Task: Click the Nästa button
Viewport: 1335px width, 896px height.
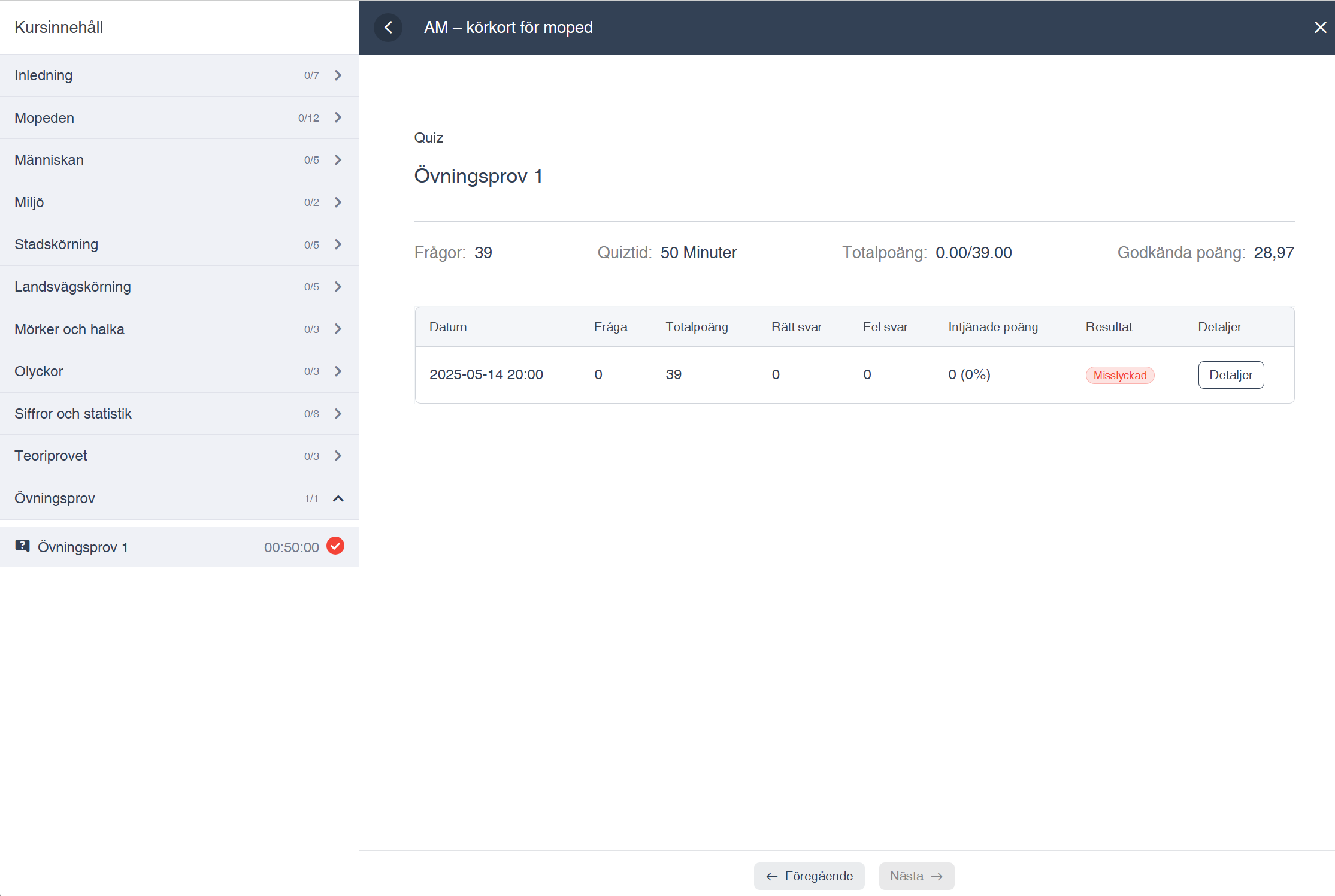Action: [x=916, y=876]
